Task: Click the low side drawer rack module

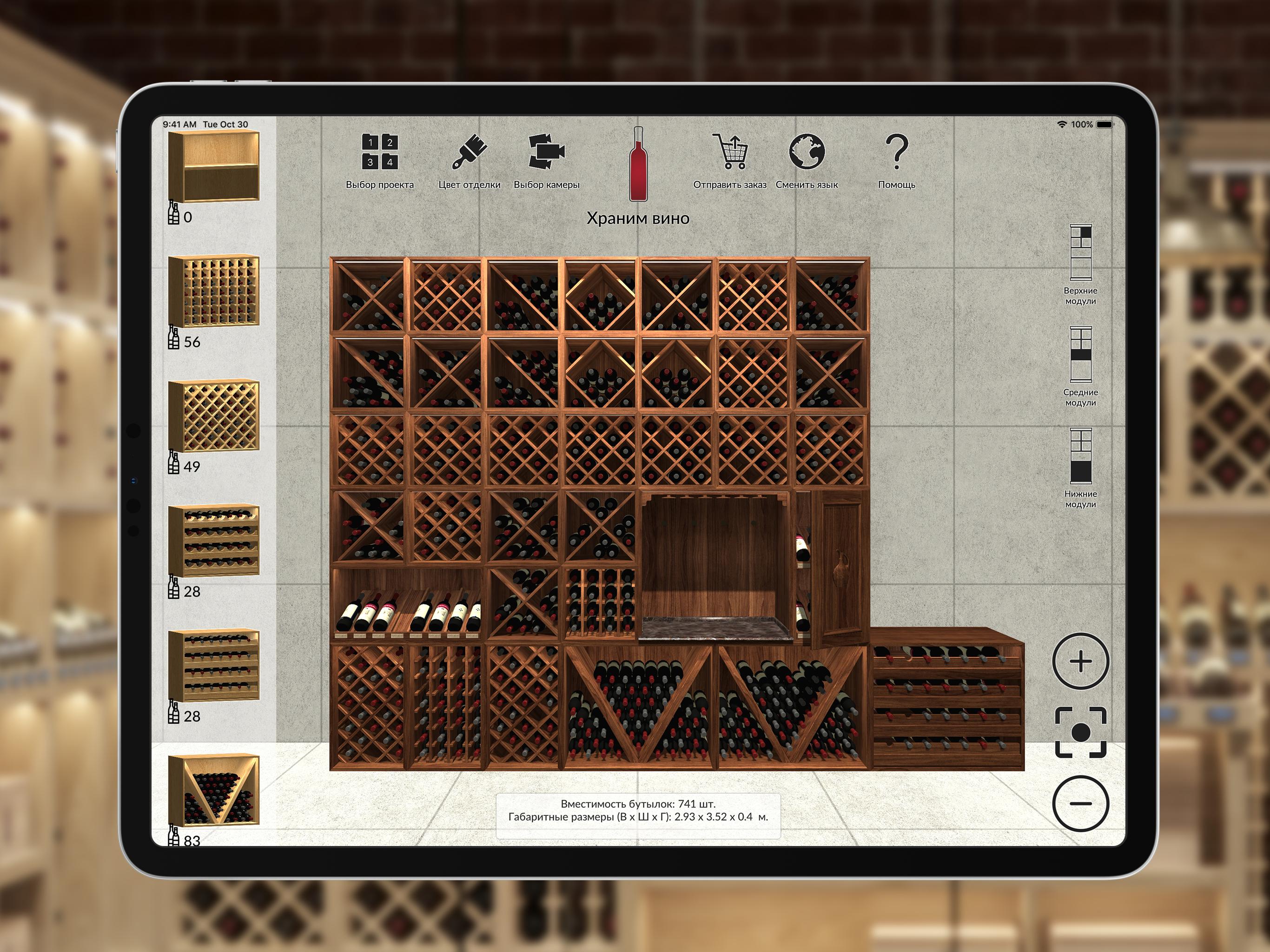Action: coord(947,698)
